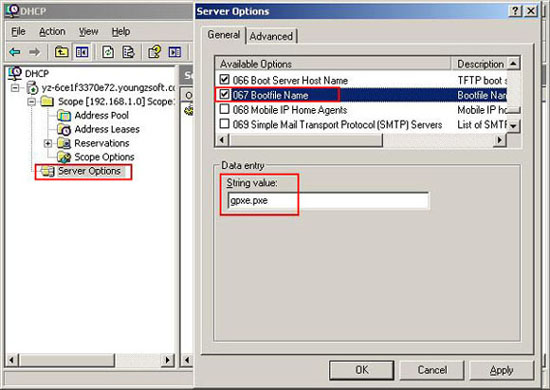Click the Export list toolbar icon
The image size is (550, 390).
[128, 52]
